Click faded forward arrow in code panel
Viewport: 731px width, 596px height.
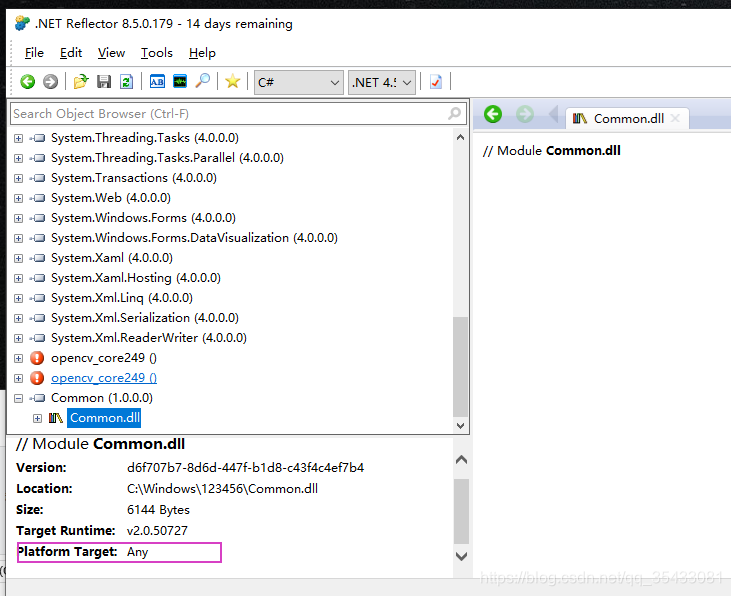[525, 114]
